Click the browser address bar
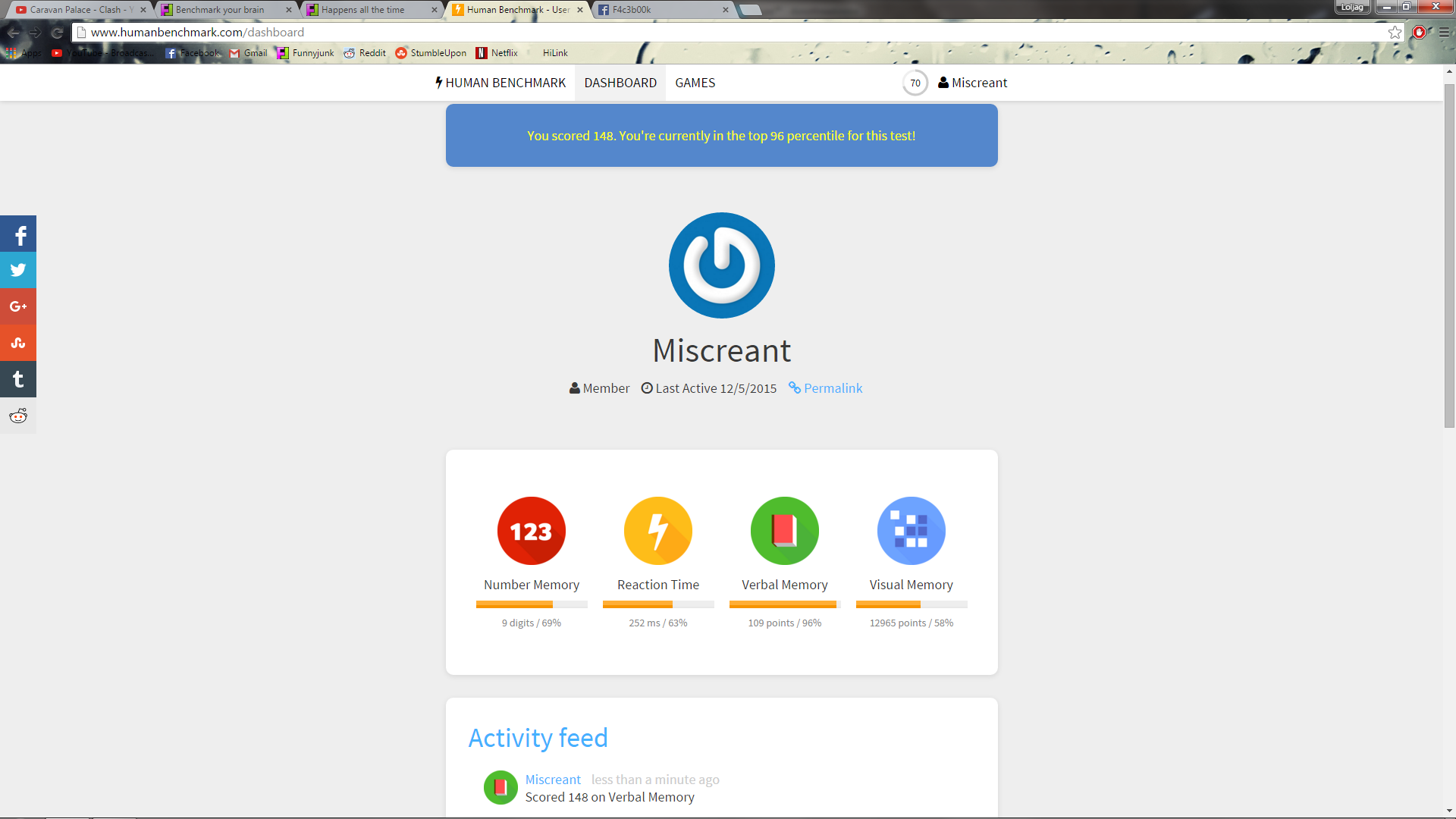The image size is (1456, 819). coord(682,32)
